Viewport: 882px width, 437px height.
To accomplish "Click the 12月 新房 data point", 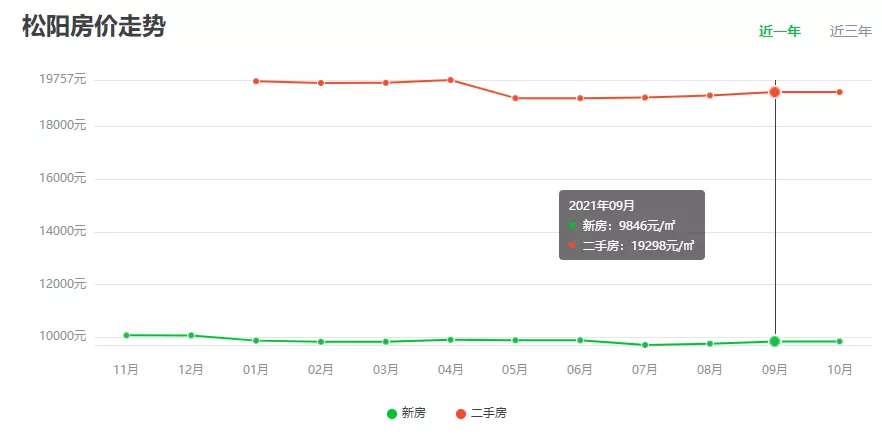I will (191, 336).
